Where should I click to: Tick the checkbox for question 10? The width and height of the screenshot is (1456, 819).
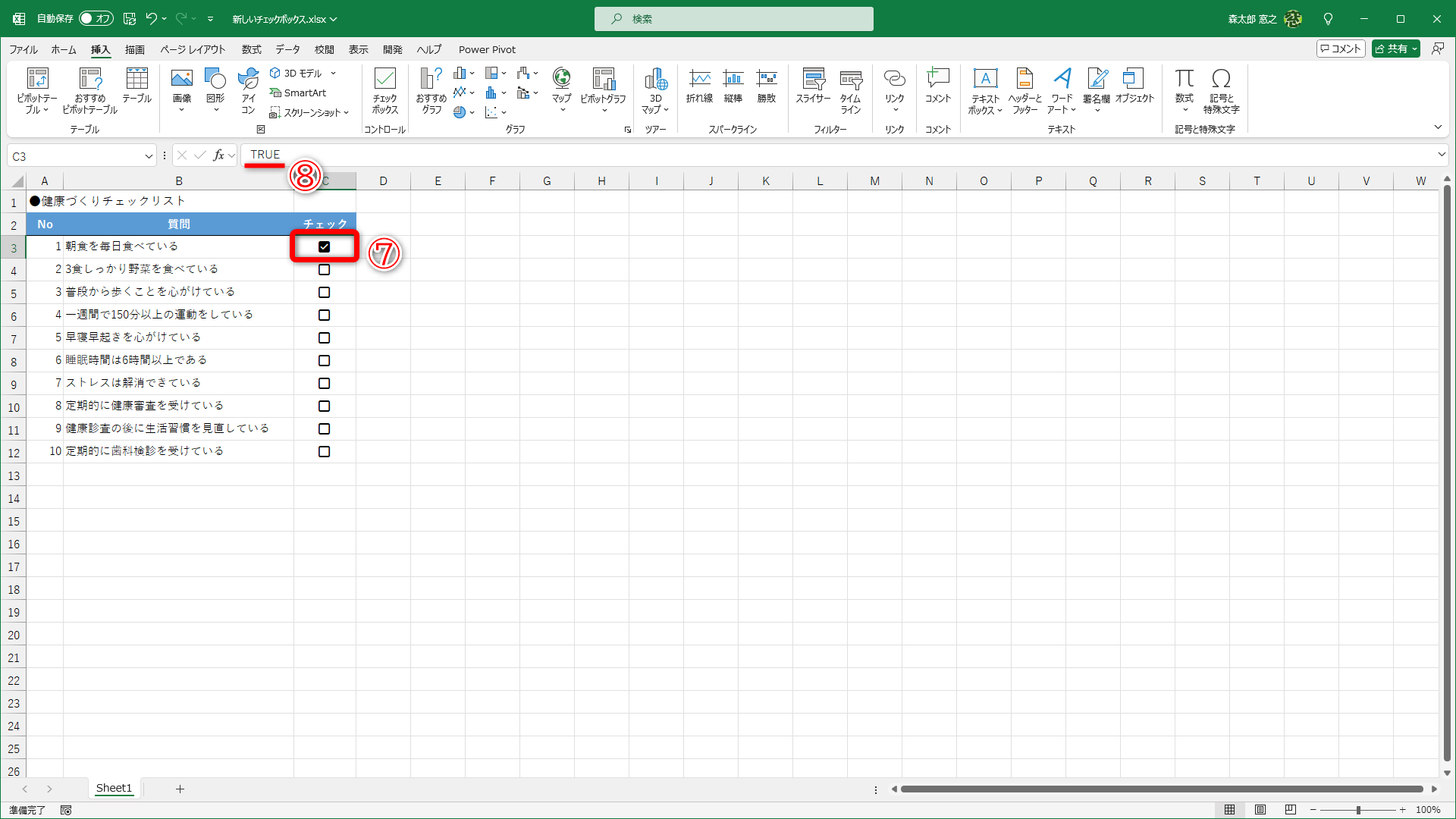[x=324, y=451]
